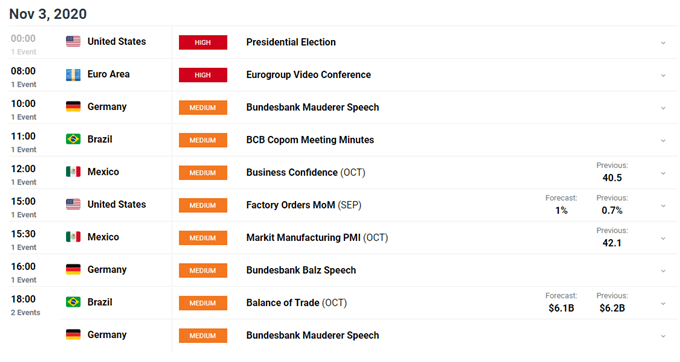Expand the Eurogroup Video Conference details
This screenshot has width=680, height=362.
[x=663, y=75]
